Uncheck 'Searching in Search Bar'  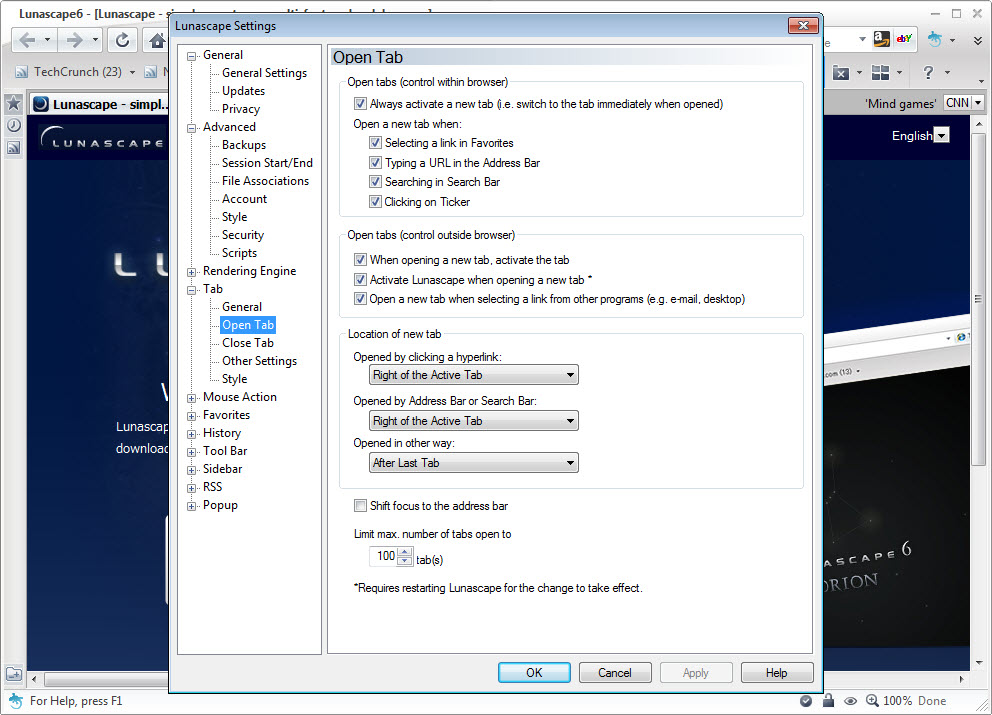coord(375,182)
